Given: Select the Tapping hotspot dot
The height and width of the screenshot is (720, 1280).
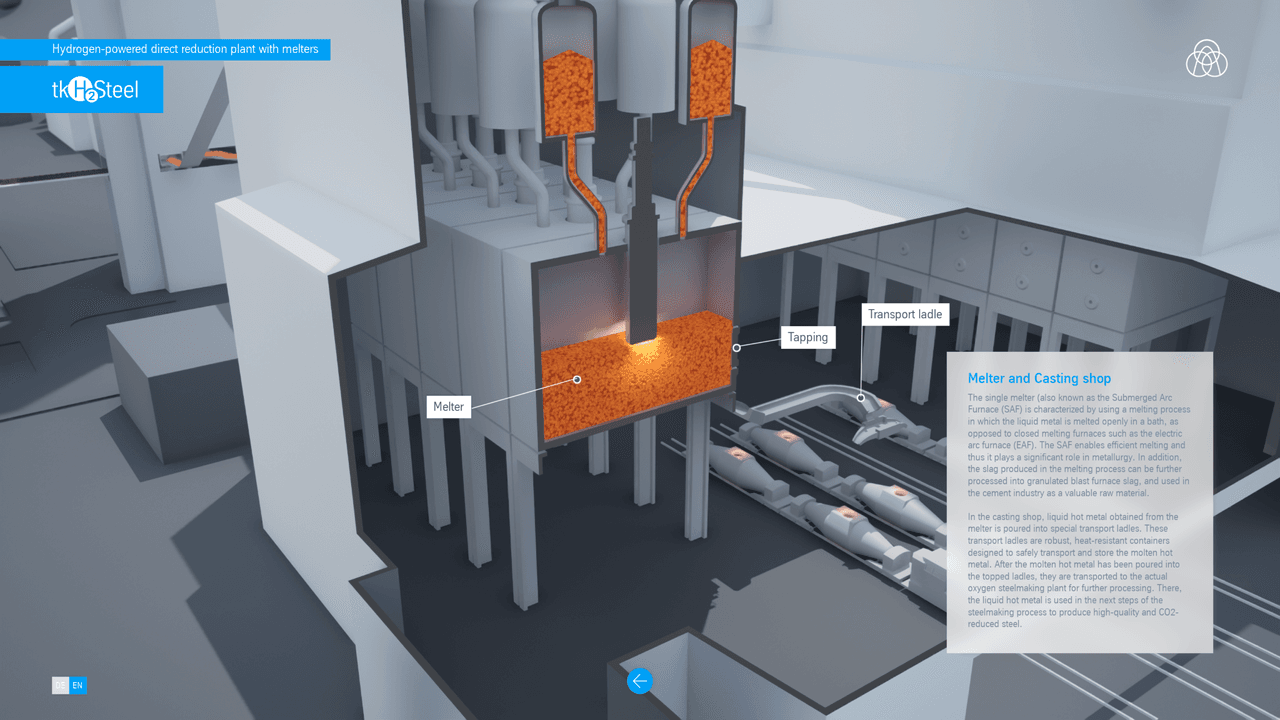Looking at the screenshot, I should click(737, 348).
